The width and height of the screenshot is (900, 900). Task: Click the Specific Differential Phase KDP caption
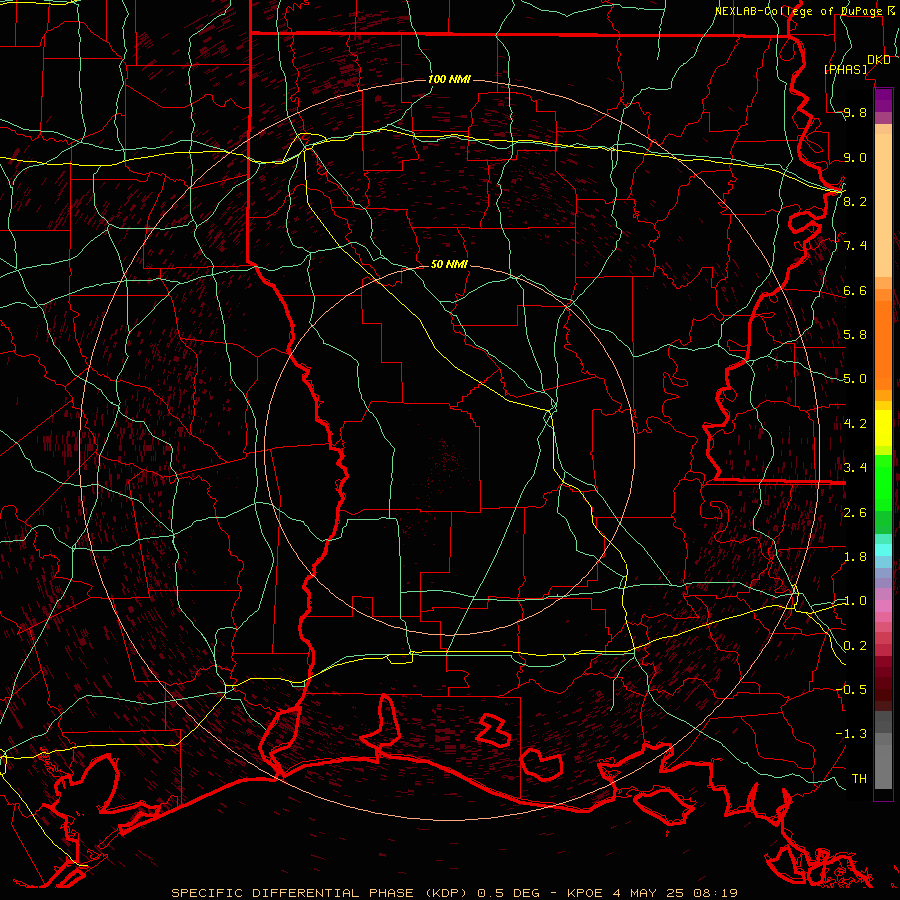click(454, 893)
